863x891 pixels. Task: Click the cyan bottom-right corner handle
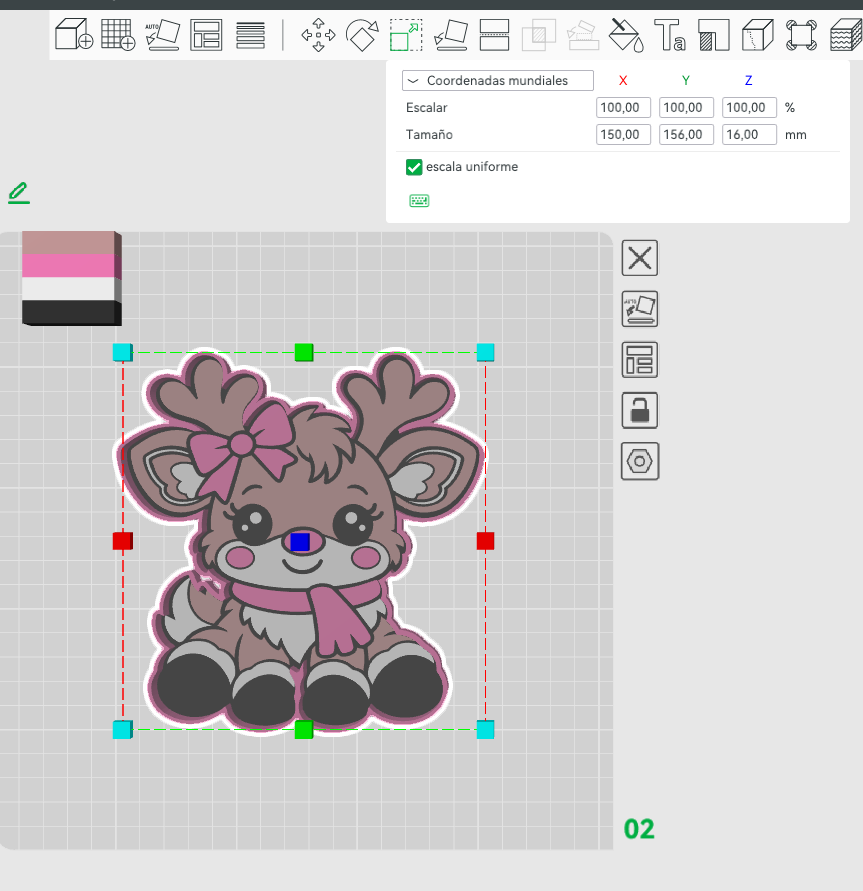tap(485, 730)
